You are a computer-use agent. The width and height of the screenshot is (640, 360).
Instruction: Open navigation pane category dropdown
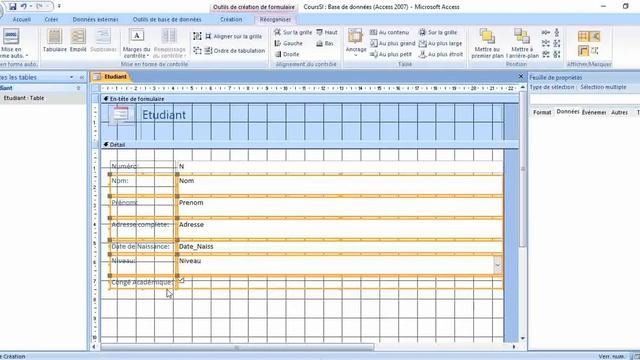71,77
